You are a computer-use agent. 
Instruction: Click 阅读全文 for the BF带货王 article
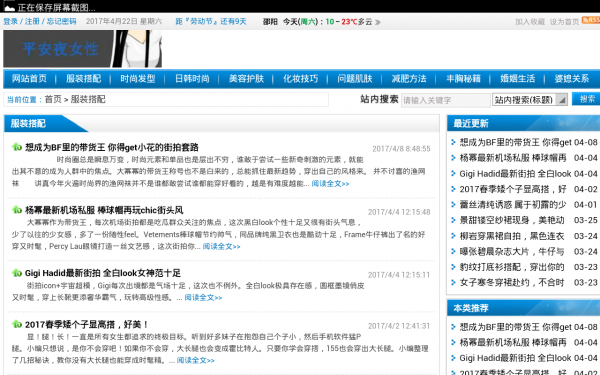click(x=330, y=184)
